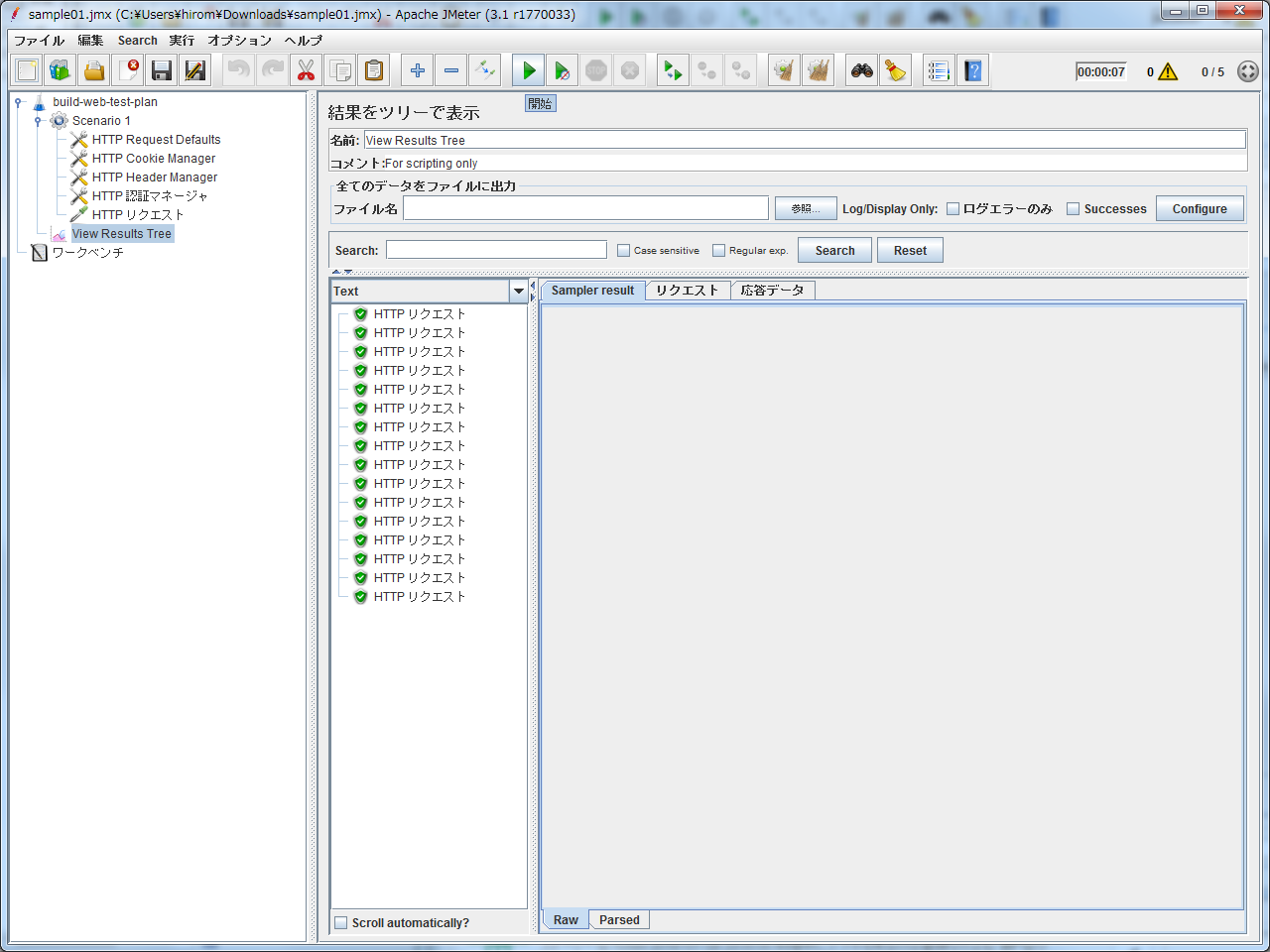Click the New test plan icon

click(x=27, y=70)
